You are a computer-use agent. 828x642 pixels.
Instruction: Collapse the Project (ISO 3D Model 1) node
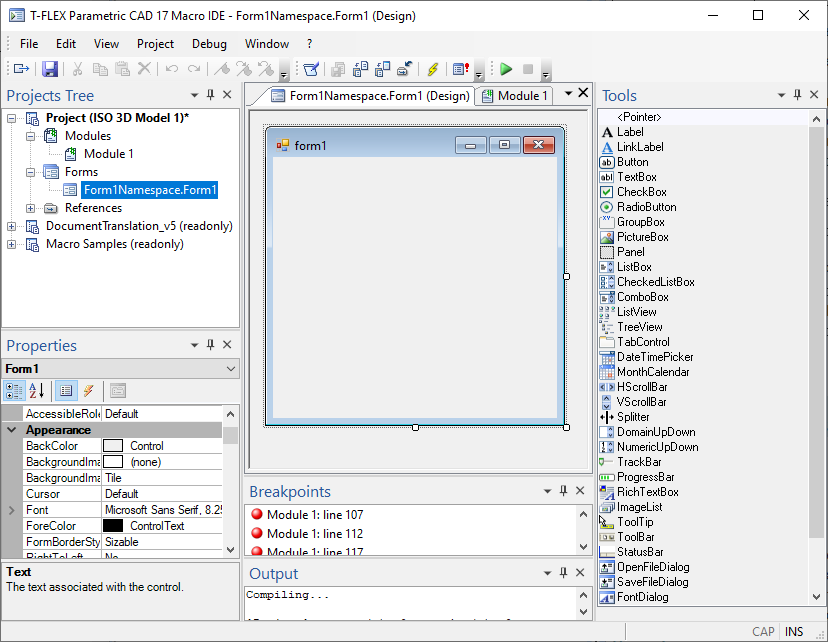click(x=11, y=118)
